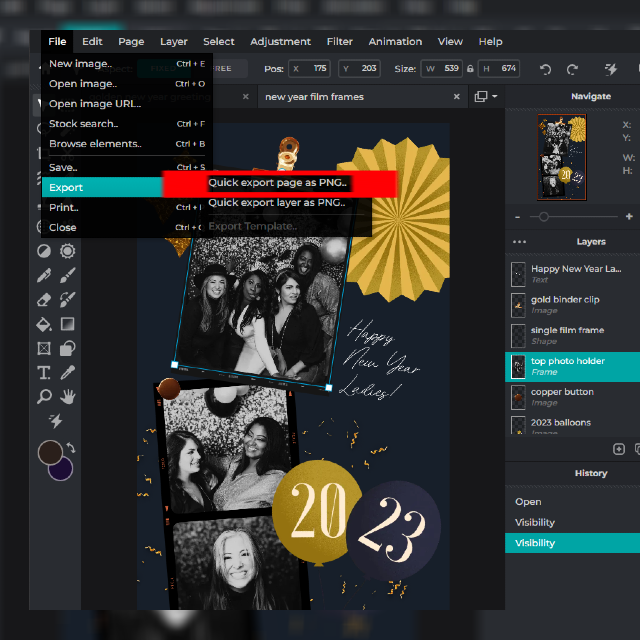
Task: Open the Adjustment menu
Action: pyautogui.click(x=280, y=42)
